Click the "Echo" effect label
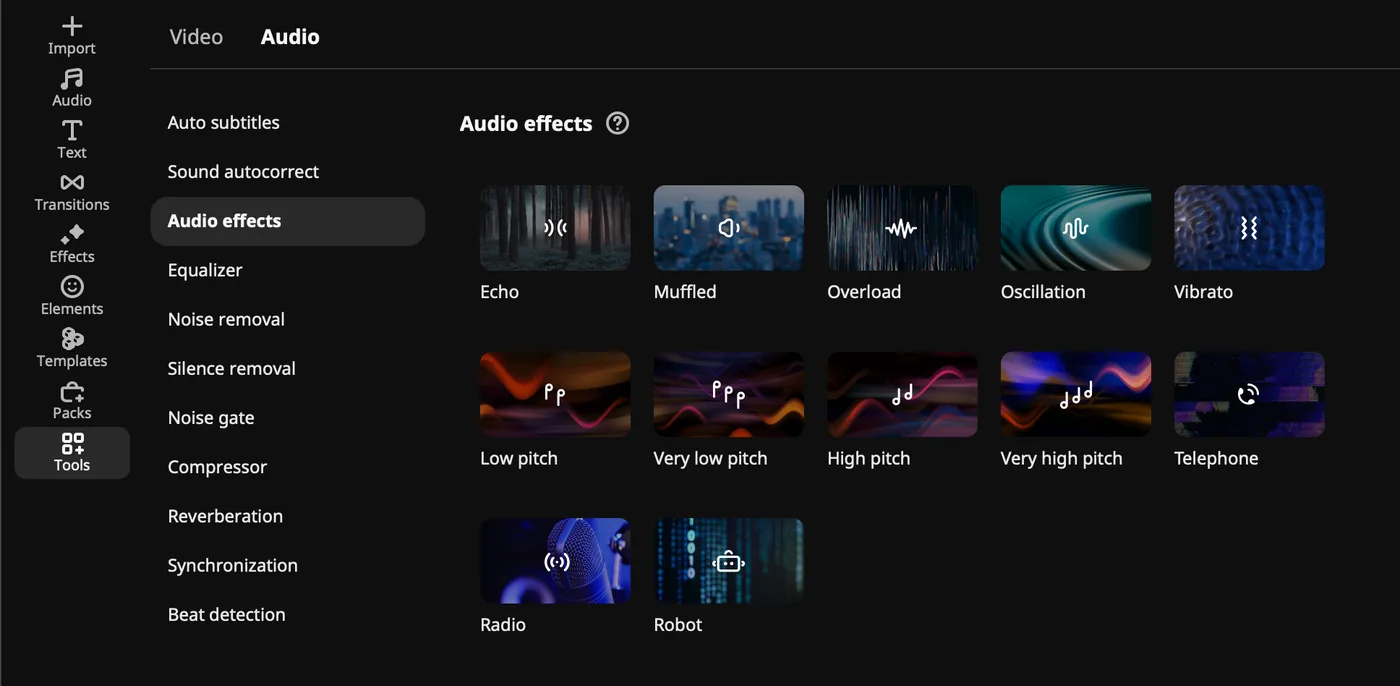 (x=499, y=292)
